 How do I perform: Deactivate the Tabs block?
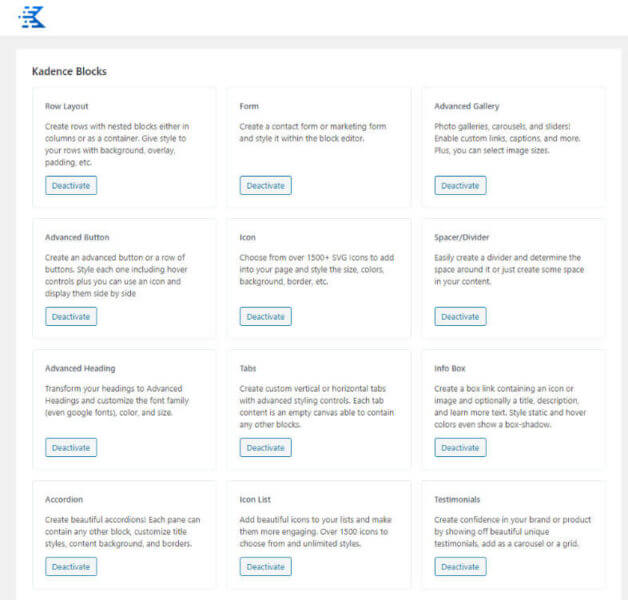coord(265,447)
